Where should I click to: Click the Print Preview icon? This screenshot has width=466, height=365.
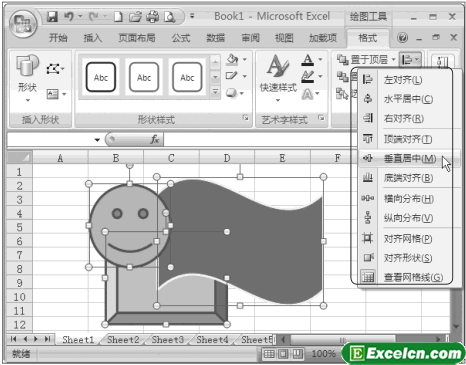[x=169, y=17]
